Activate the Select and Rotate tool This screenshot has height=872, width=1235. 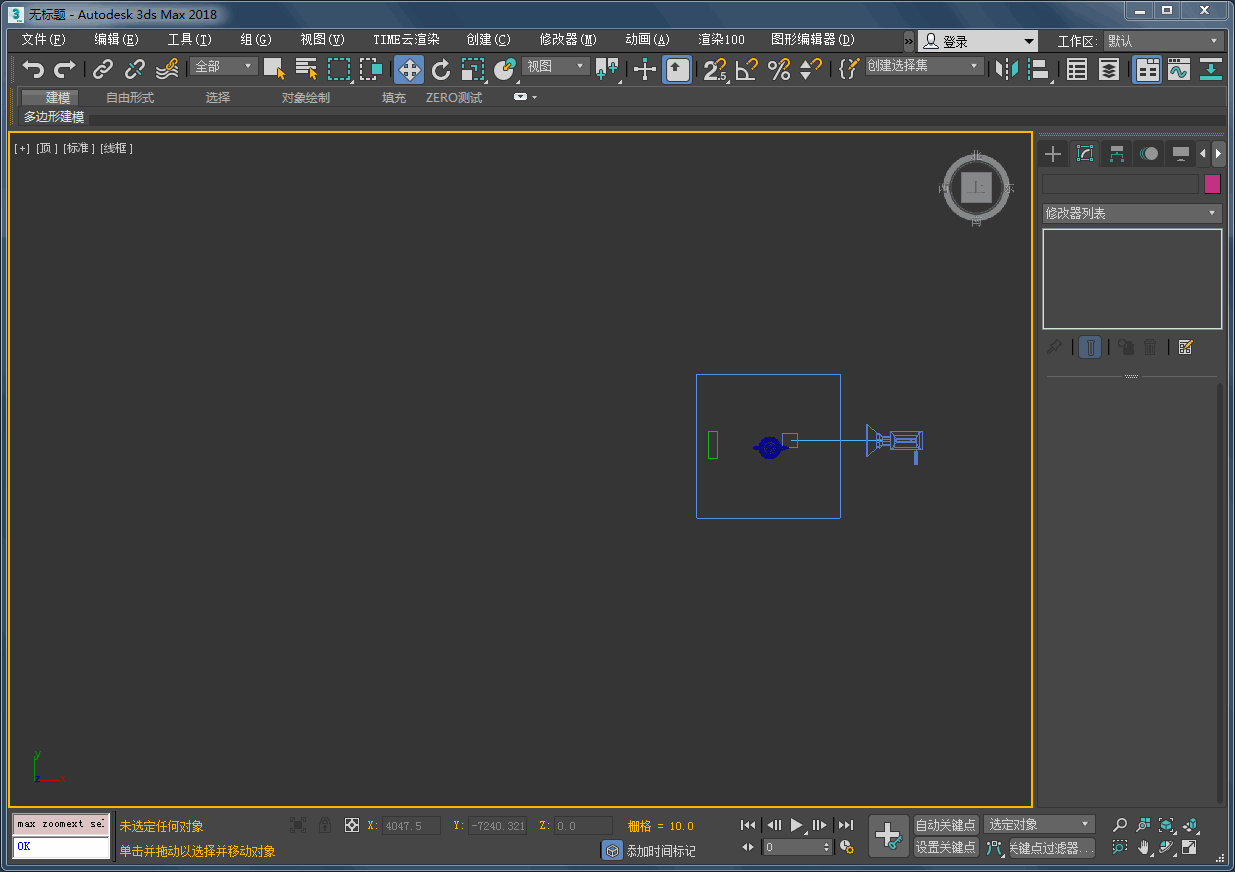(441, 69)
